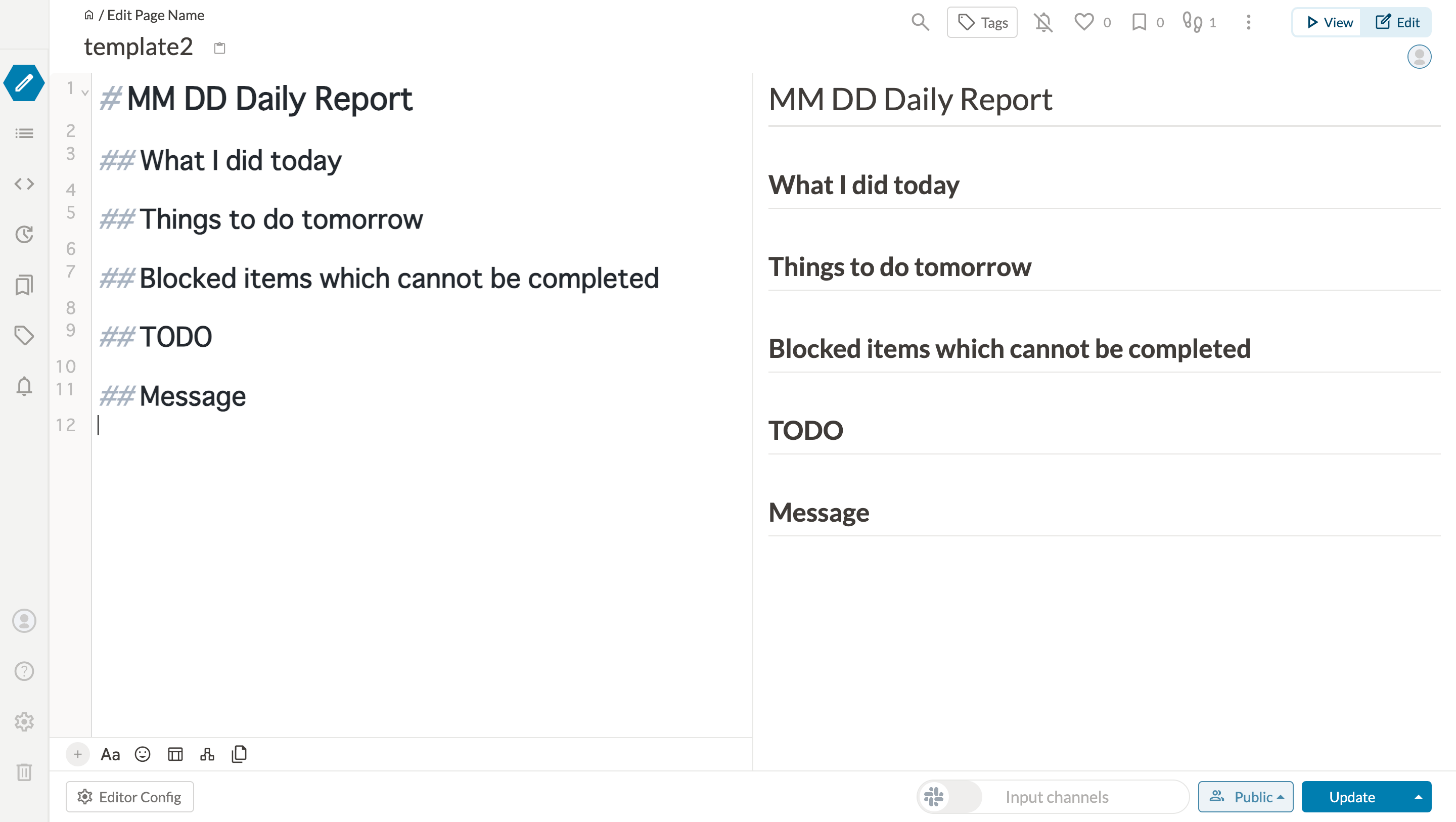Screen dimensions: 1456x822
Task: Toggle page subscription bell icon
Action: 1043,22
